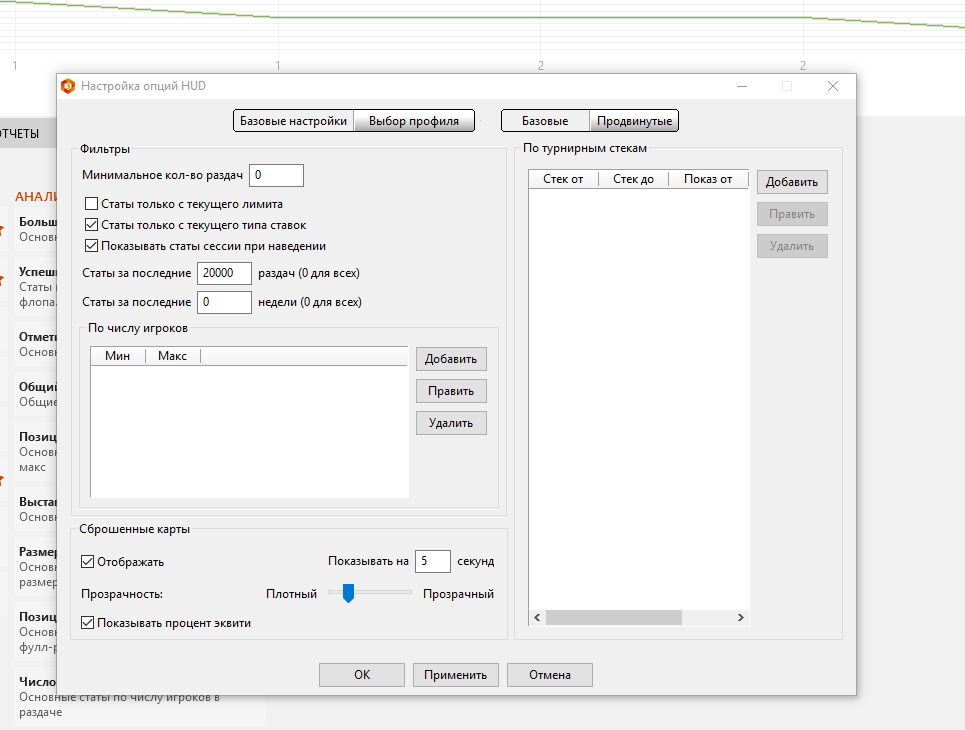Toggle Показывать статы сессии при наведении
The image size is (965, 730).
(x=91, y=245)
